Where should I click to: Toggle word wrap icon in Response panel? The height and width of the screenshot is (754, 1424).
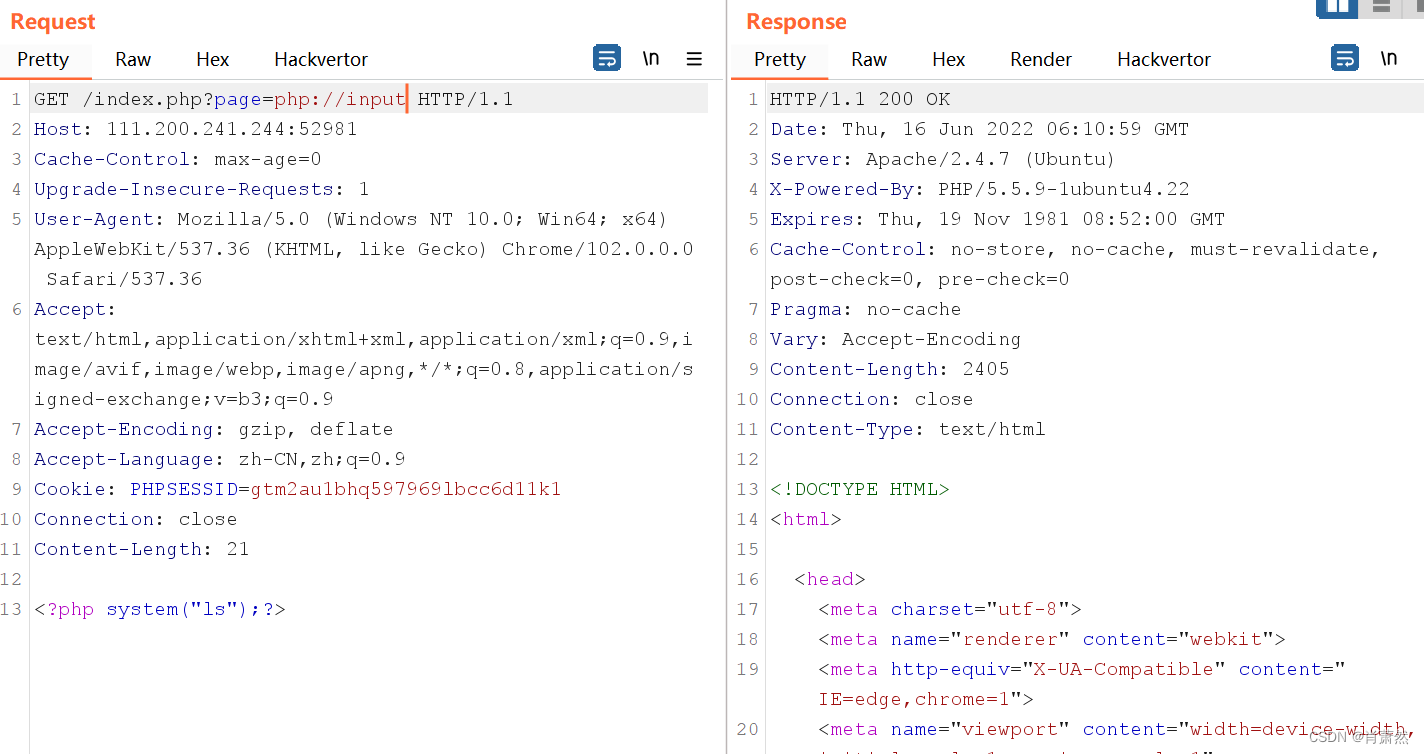coord(1345,58)
